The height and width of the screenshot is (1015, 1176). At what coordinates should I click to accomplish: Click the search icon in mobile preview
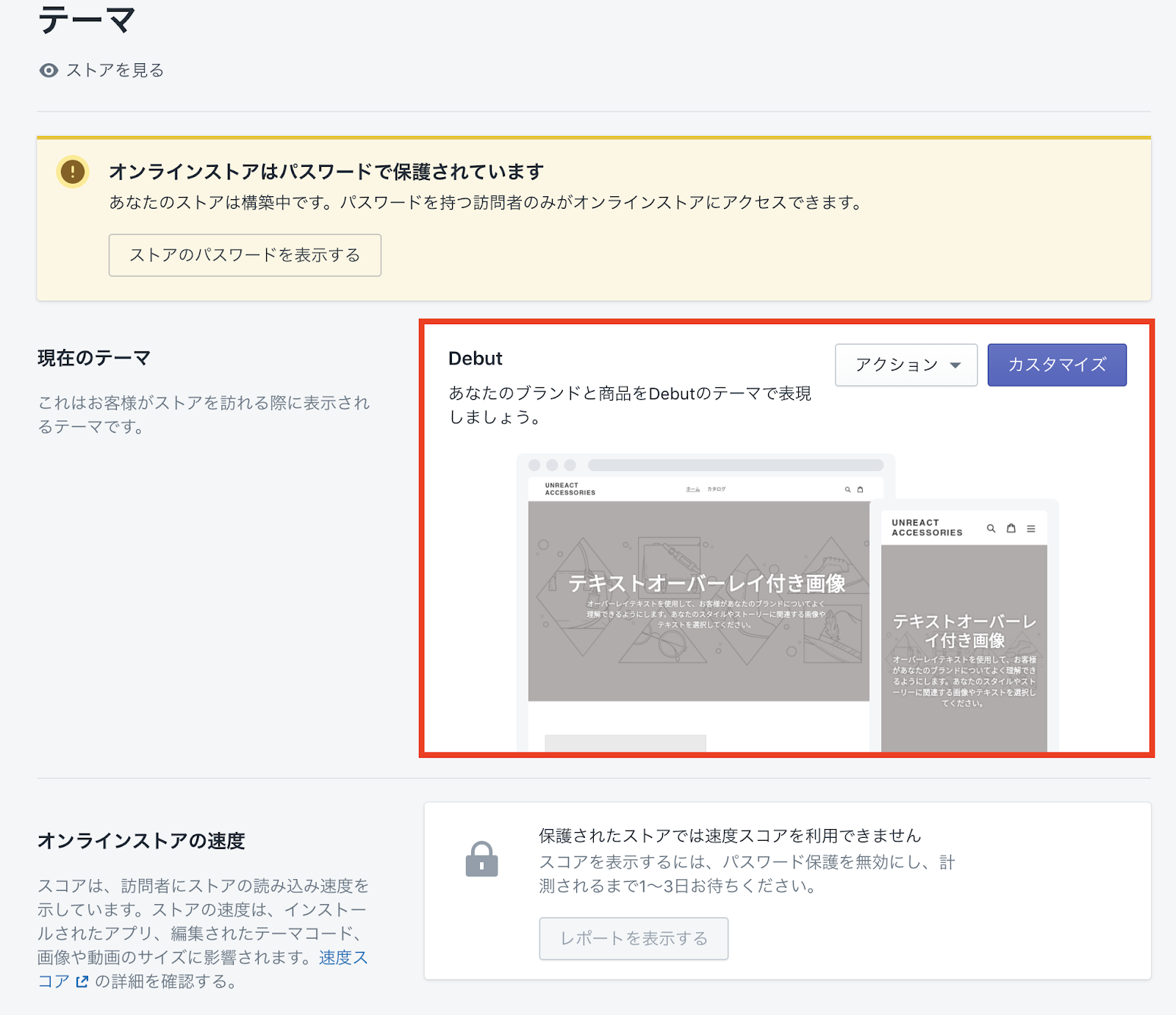pyautogui.click(x=991, y=528)
